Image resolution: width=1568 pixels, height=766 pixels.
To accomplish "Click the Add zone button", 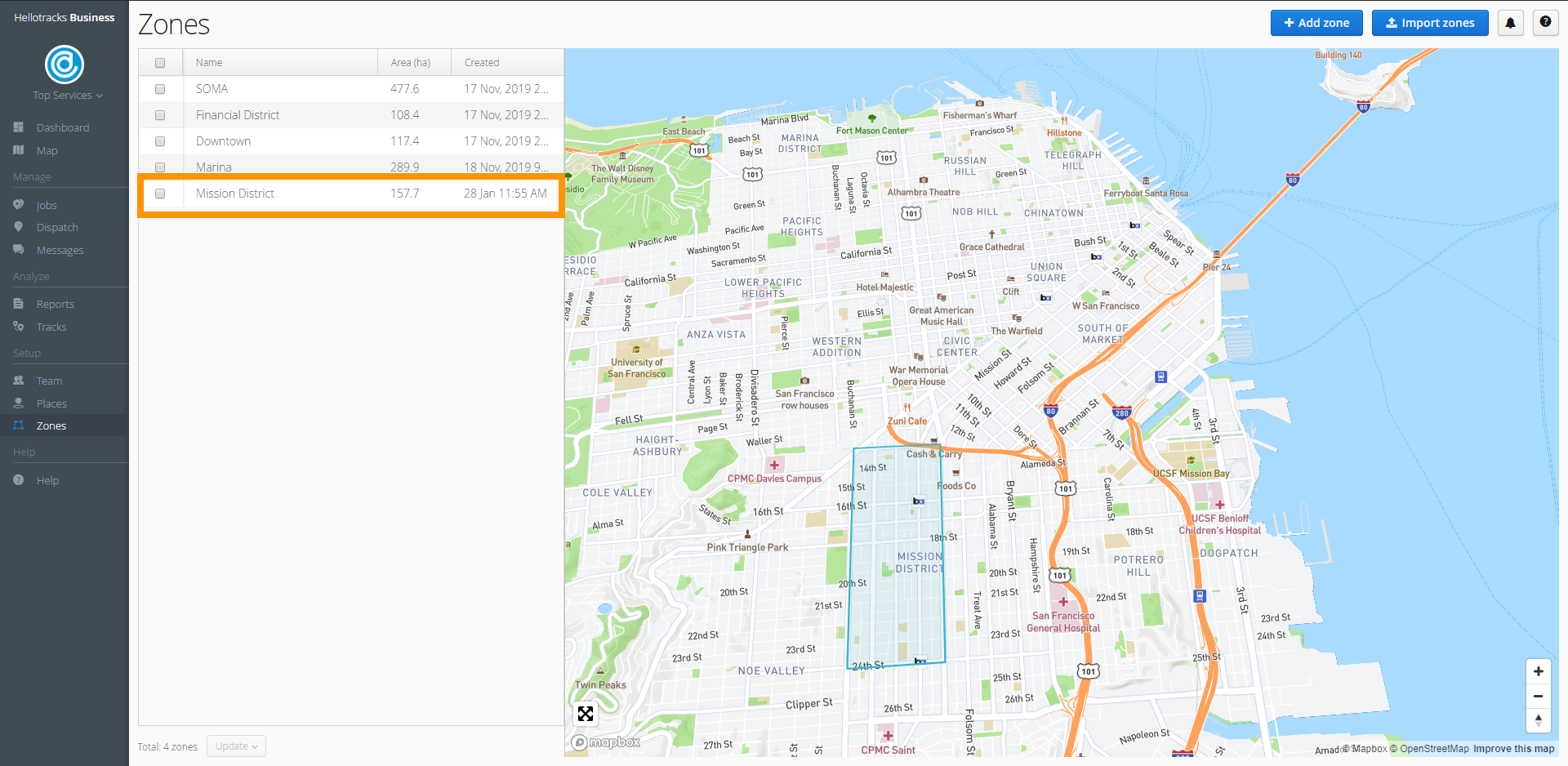I will [x=1316, y=23].
